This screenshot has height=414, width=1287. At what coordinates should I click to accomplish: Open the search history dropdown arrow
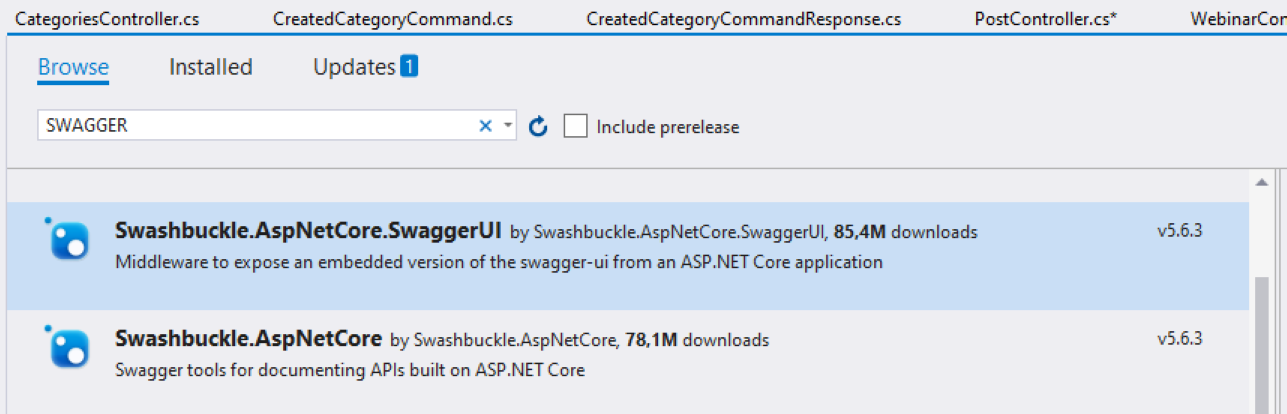(508, 126)
